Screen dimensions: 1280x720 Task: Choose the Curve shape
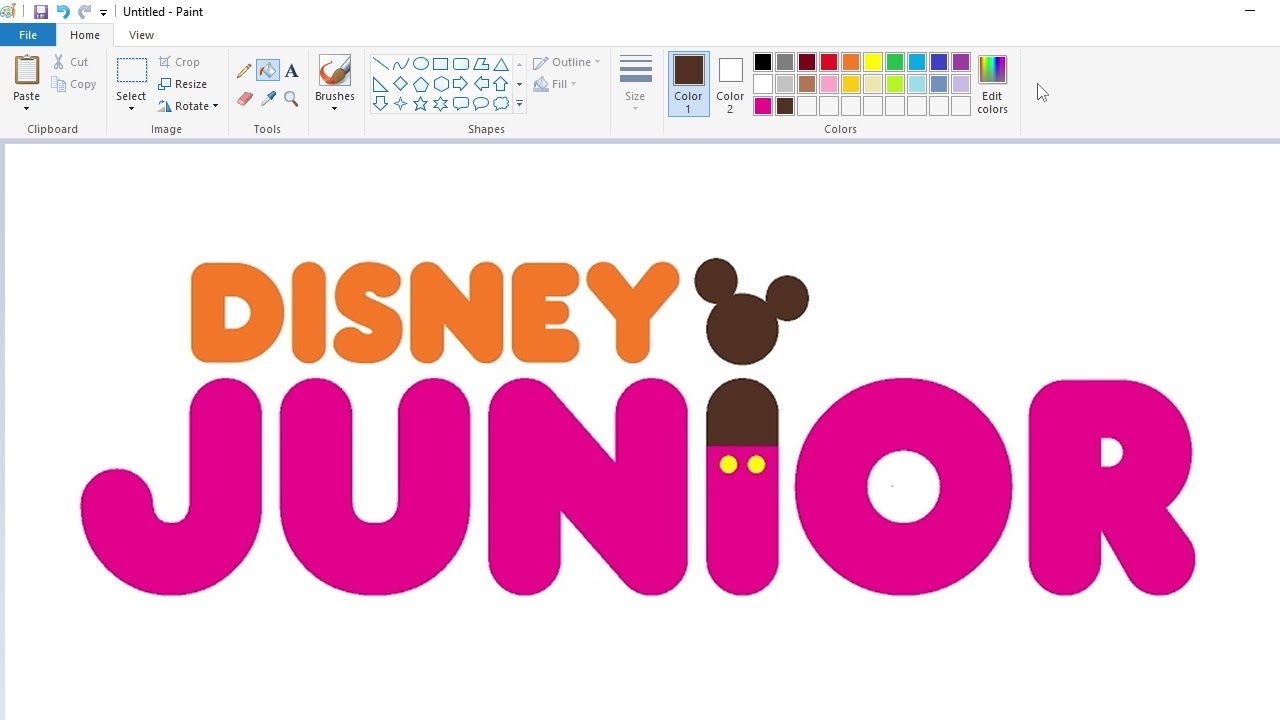pos(400,64)
